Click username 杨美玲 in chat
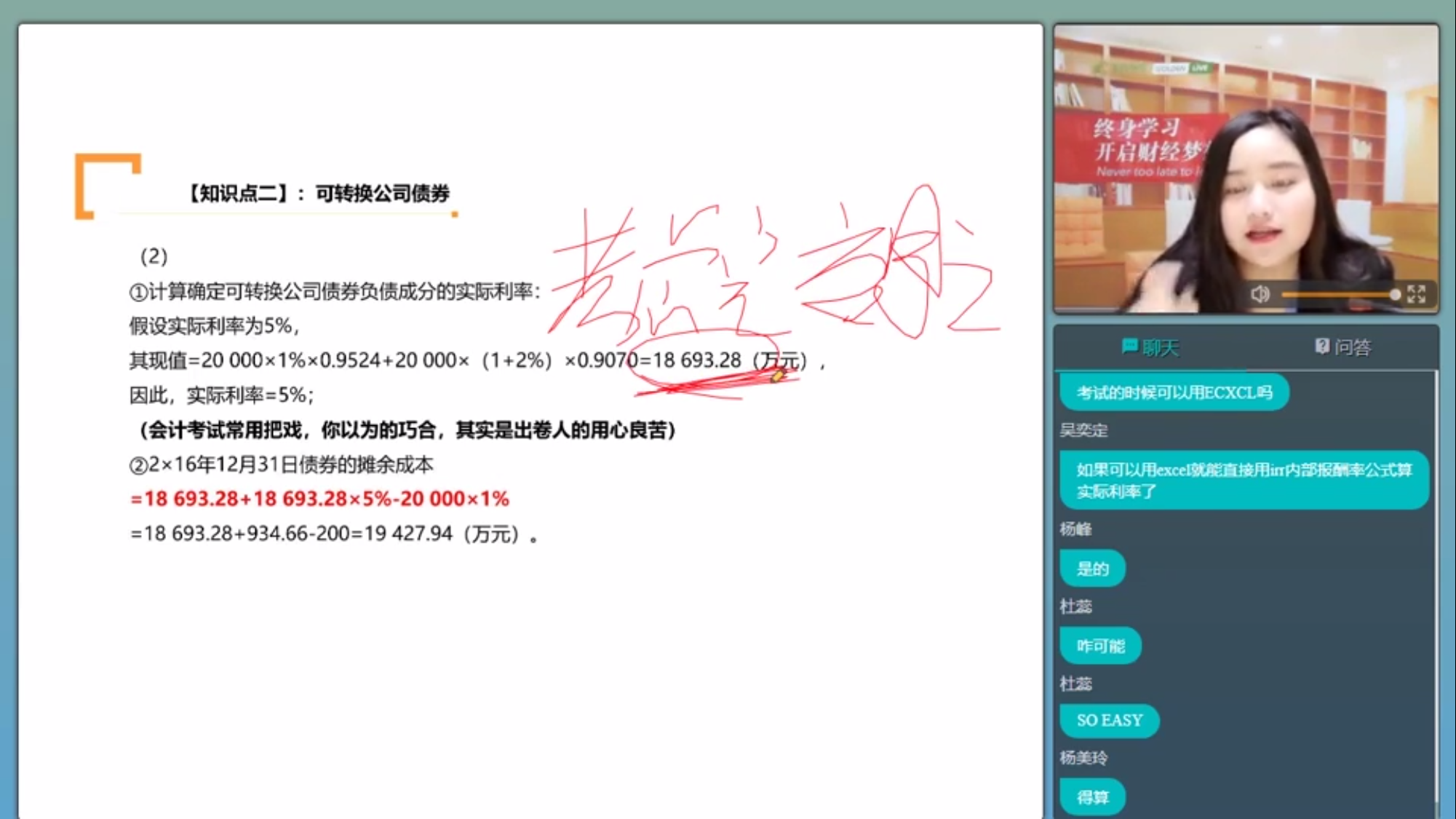The height and width of the screenshot is (819, 1456). (x=1083, y=759)
